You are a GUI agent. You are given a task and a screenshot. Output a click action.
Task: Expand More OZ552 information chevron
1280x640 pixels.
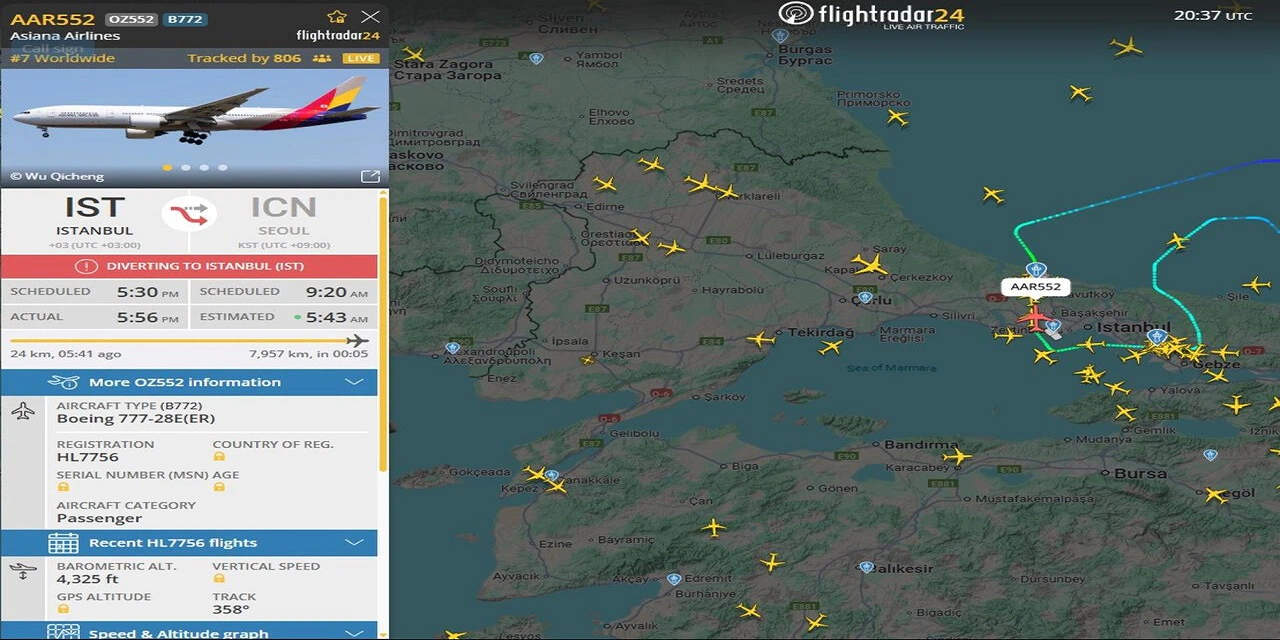(354, 382)
